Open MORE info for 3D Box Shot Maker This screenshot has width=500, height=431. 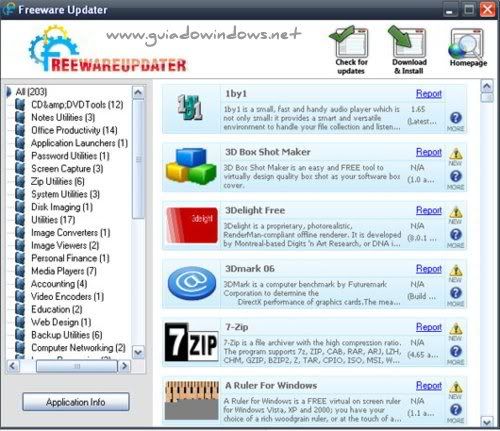[x=456, y=180]
